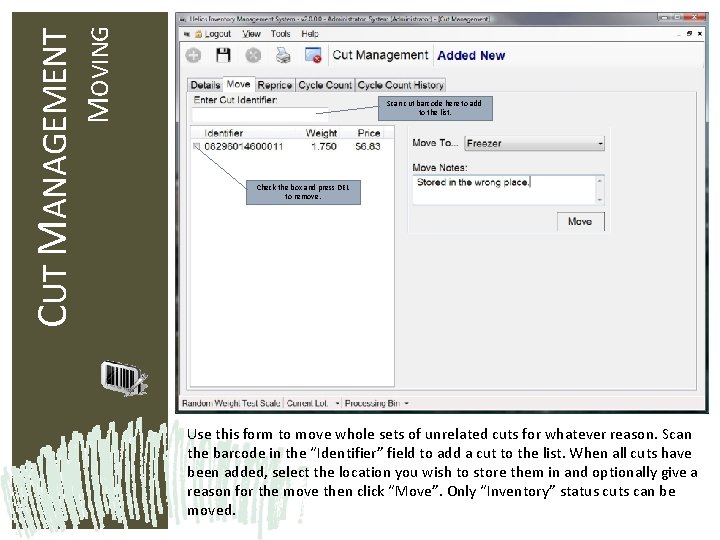Click the grey Cancel toolbar icon
Image resolution: width=720 pixels, height=540 pixels.
pyautogui.click(x=253, y=56)
